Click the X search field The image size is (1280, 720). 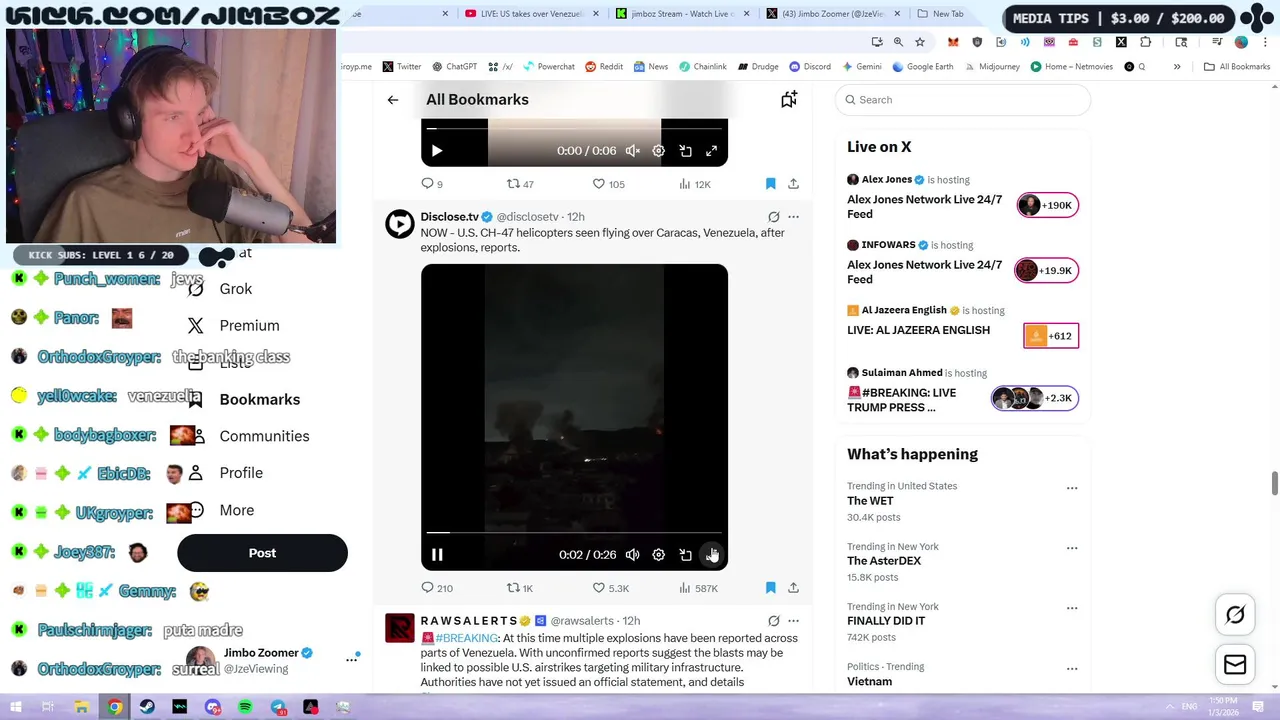tap(963, 100)
